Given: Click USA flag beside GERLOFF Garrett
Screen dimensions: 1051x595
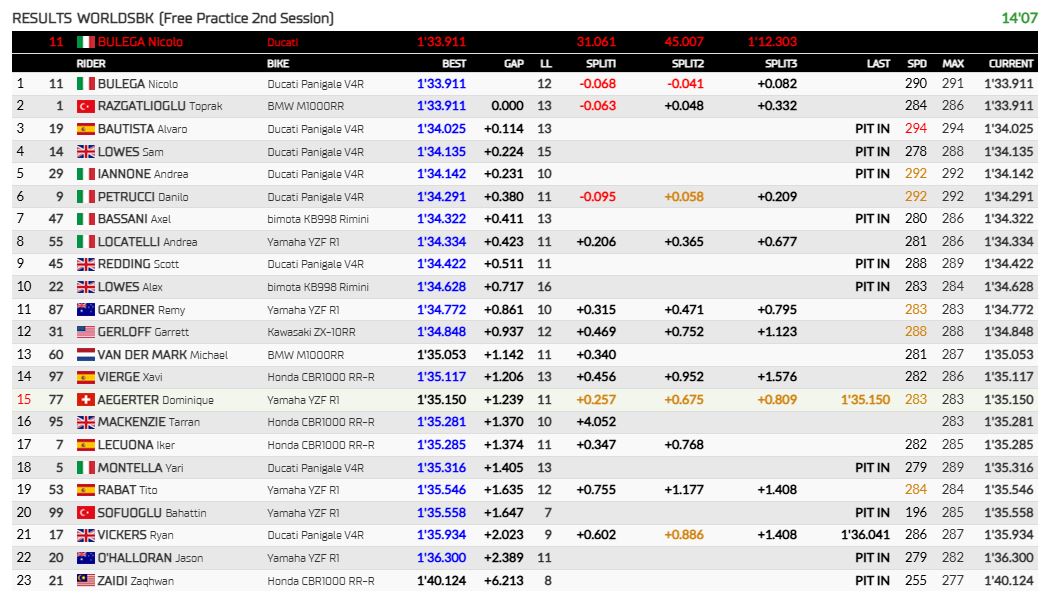Looking at the screenshot, I should click(86, 332).
